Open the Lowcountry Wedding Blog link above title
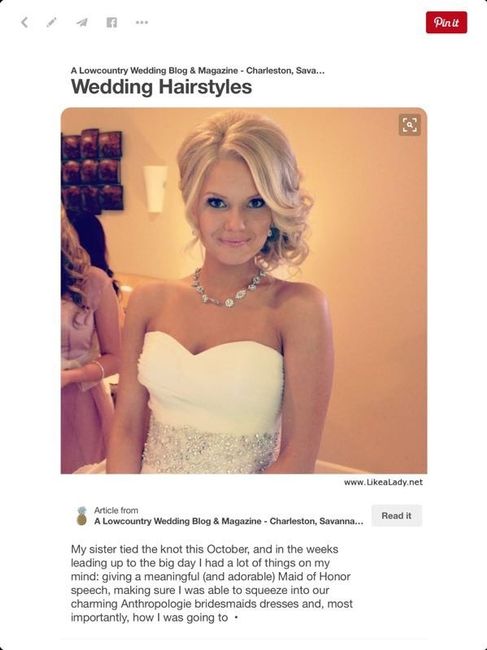487x650 pixels. [198, 70]
